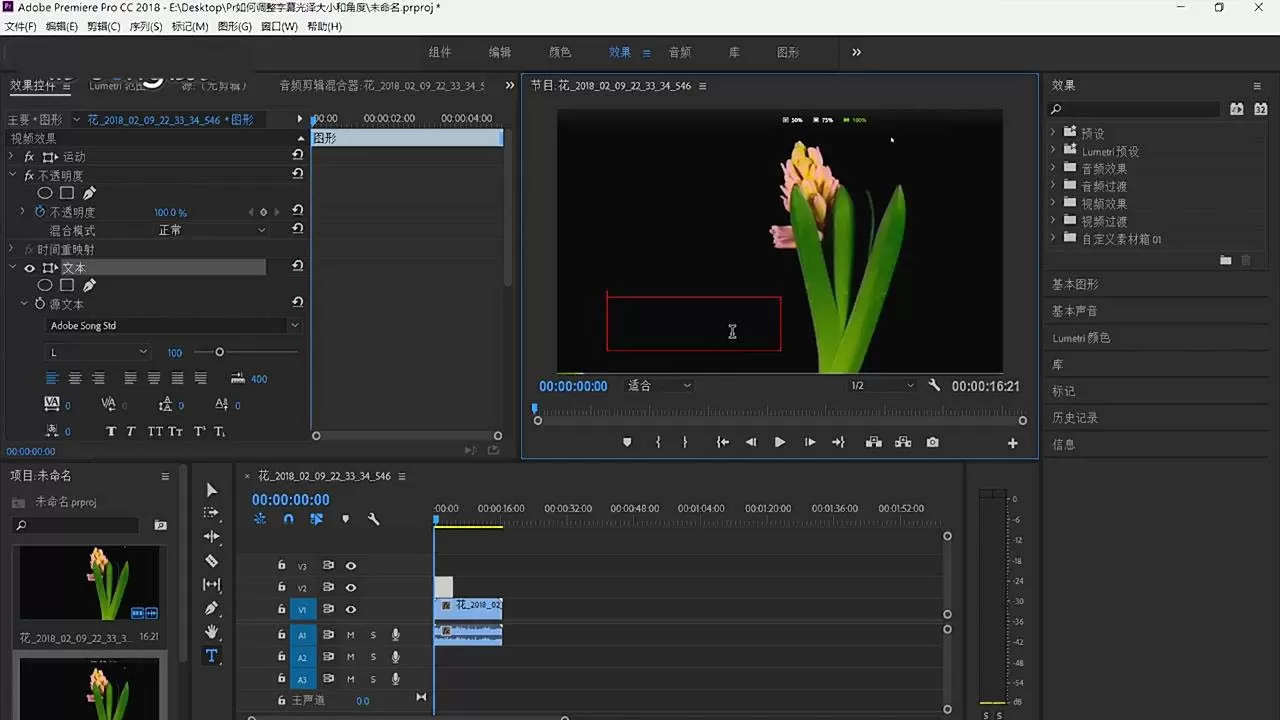
Task: Open the Lumetri颜色 panel
Action: pyautogui.click(x=1081, y=338)
